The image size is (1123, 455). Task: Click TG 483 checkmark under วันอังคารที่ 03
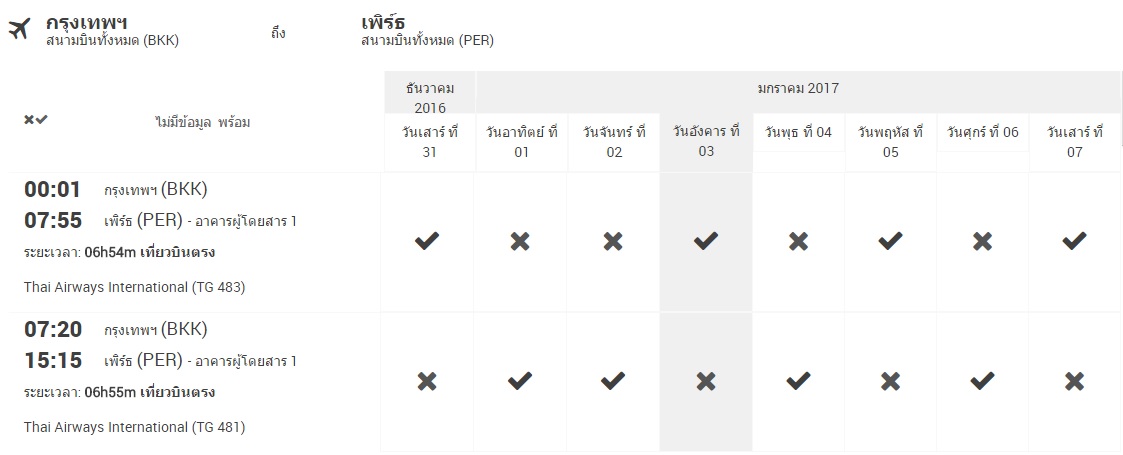pos(706,240)
